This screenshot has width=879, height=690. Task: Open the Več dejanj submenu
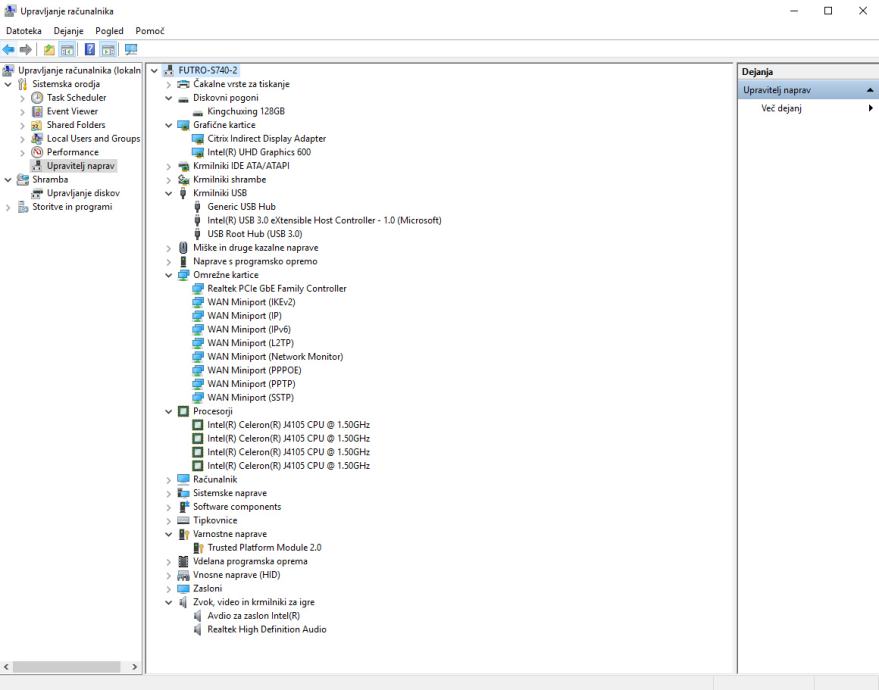808,108
